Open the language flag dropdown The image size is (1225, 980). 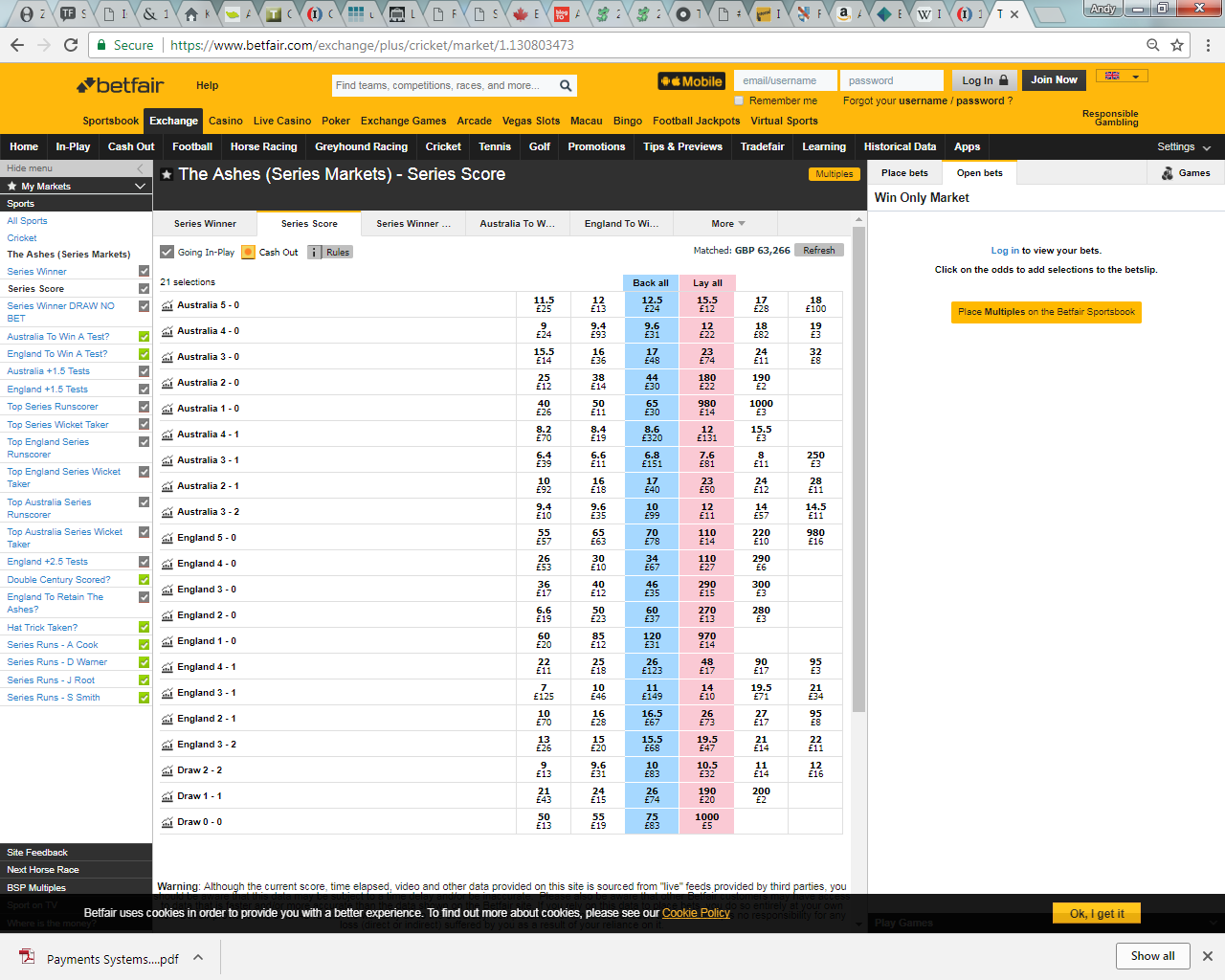1122,77
